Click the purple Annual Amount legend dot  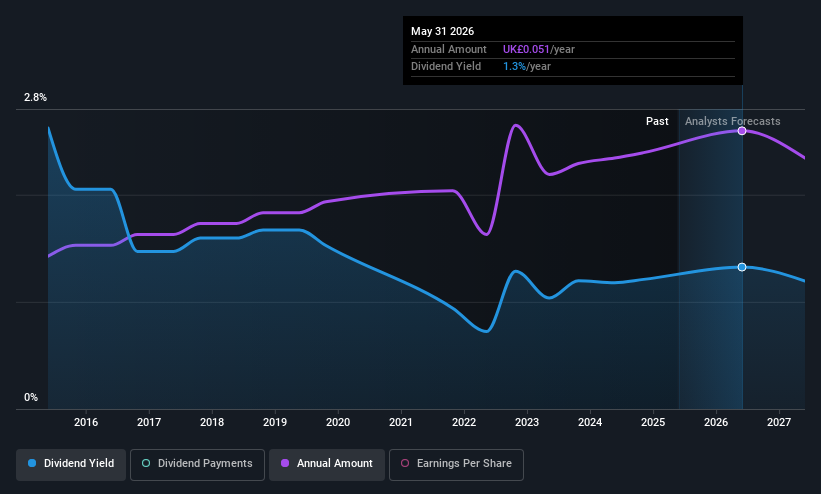click(285, 464)
